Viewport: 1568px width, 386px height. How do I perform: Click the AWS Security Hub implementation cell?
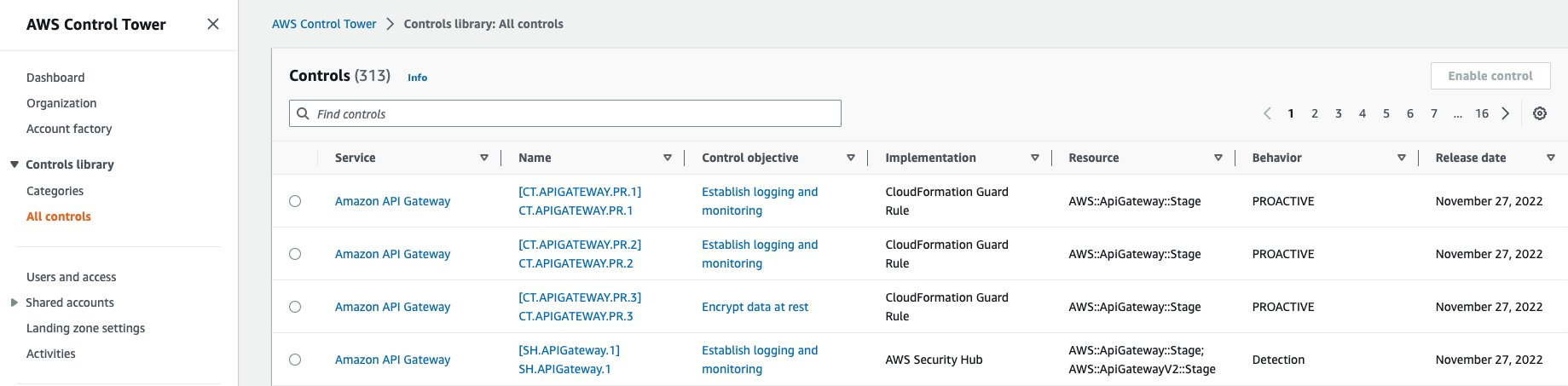click(934, 360)
